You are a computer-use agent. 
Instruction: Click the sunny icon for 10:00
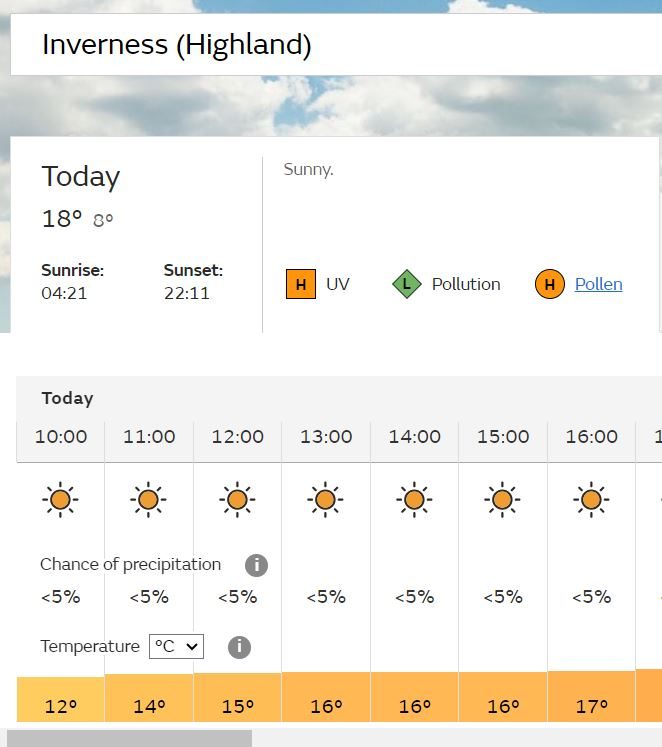pos(60,500)
